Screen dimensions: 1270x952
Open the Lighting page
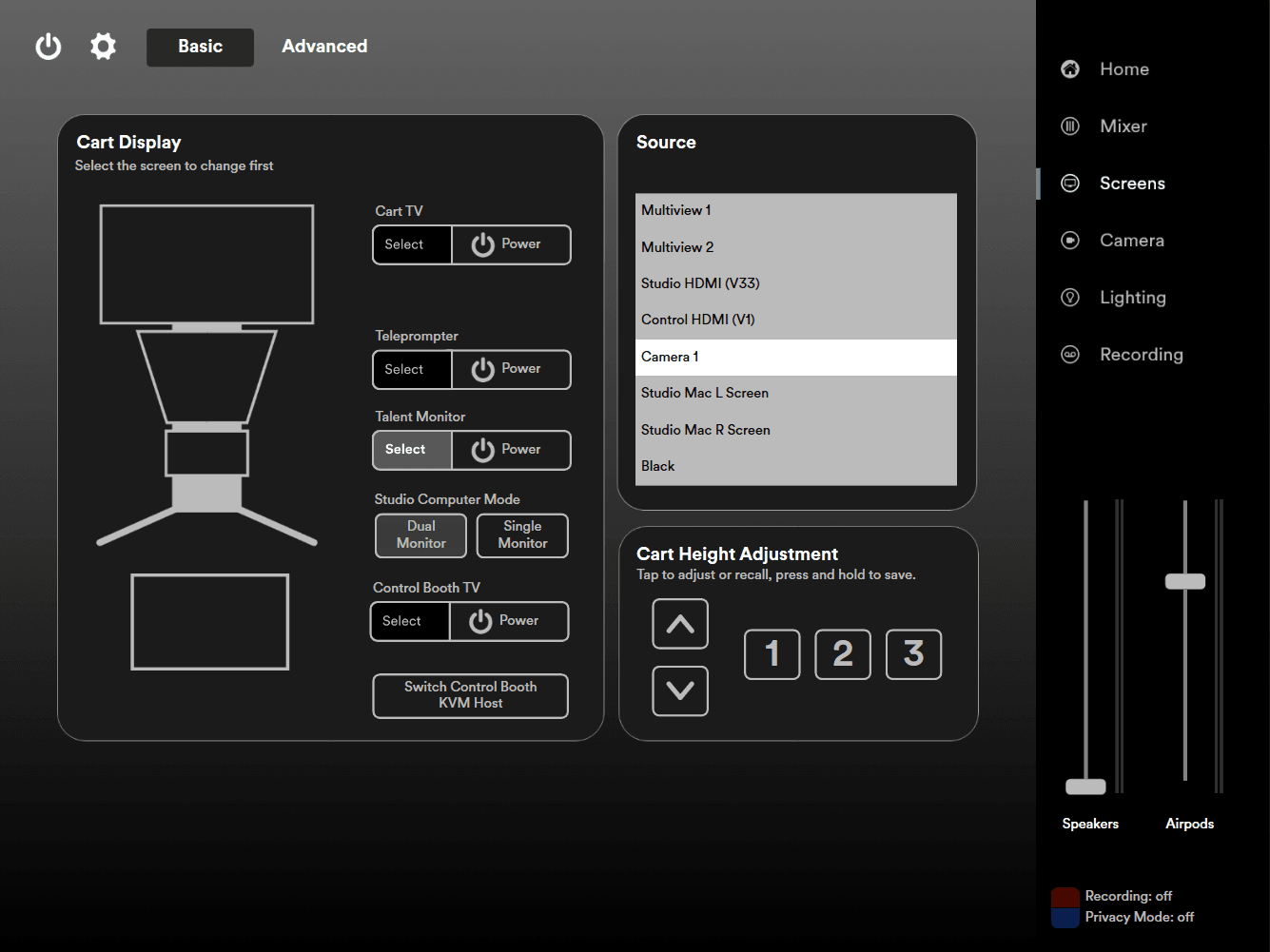[x=1132, y=298]
